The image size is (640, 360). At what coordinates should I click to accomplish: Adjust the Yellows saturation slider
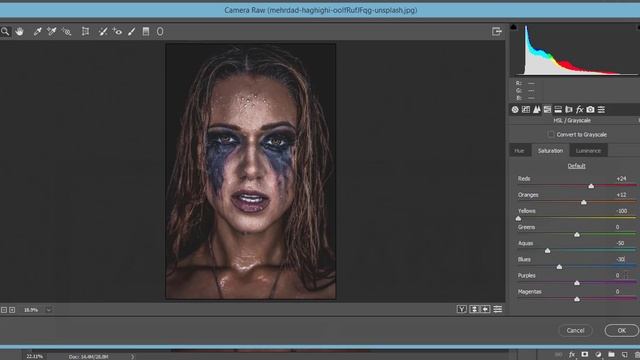click(x=518, y=218)
